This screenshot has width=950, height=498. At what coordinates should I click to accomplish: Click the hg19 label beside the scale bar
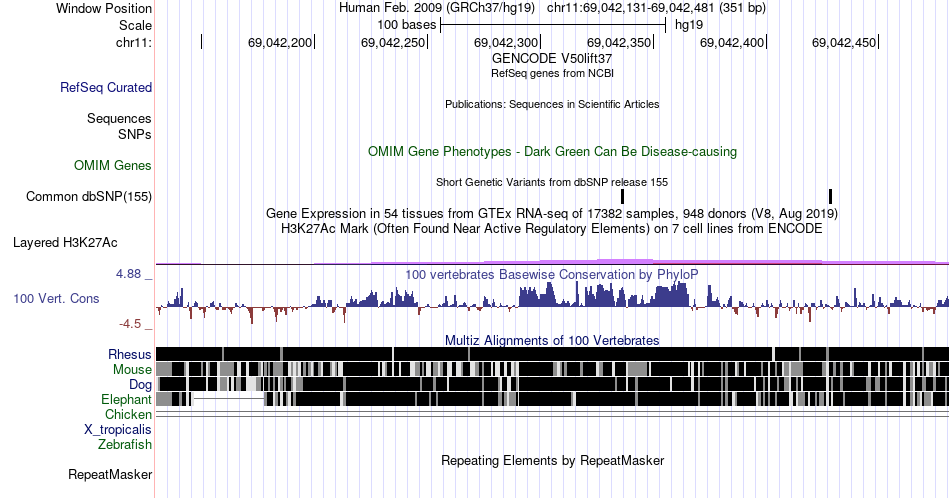point(689,25)
